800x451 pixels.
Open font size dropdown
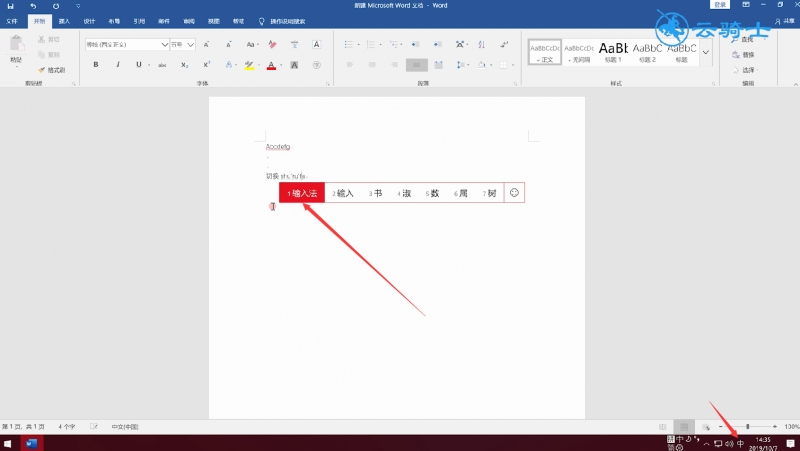(x=190, y=44)
